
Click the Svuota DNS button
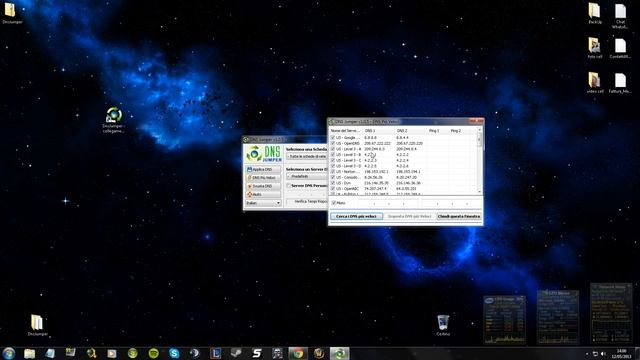[x=263, y=186]
